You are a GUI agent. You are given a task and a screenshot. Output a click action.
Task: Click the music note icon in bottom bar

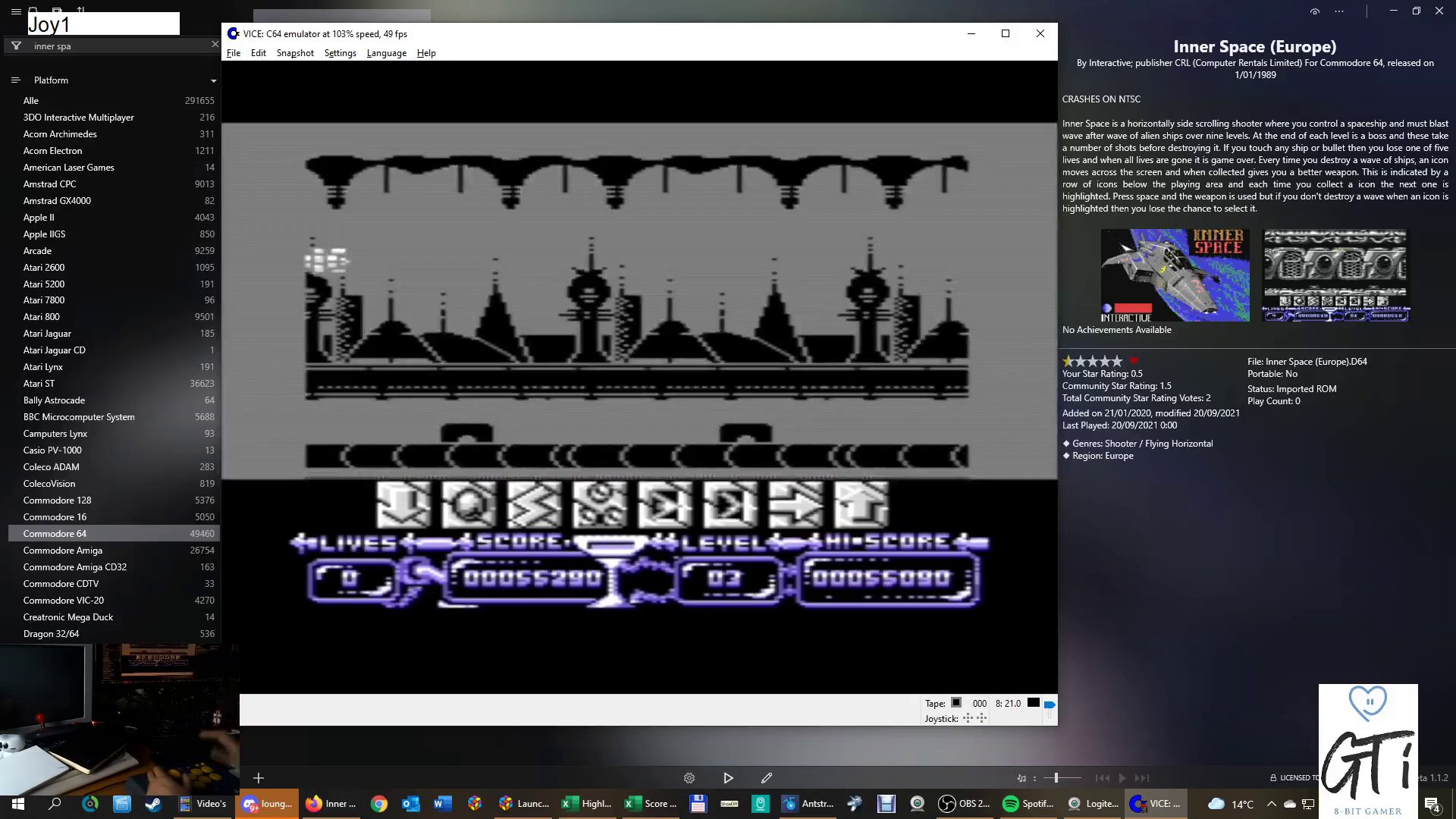pos(1021,778)
